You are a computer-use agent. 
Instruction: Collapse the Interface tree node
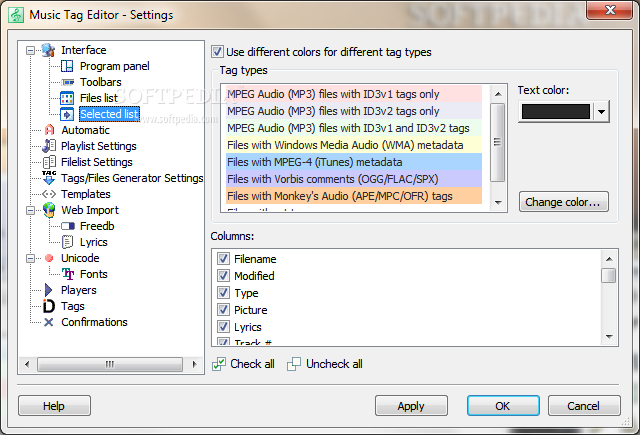(x=30, y=51)
